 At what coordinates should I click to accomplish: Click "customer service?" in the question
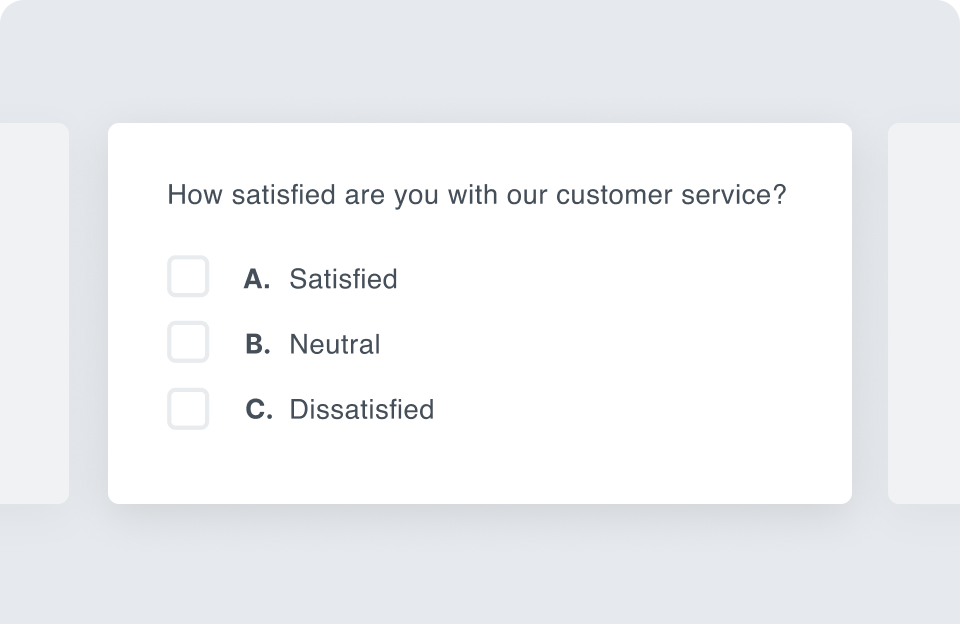671,195
